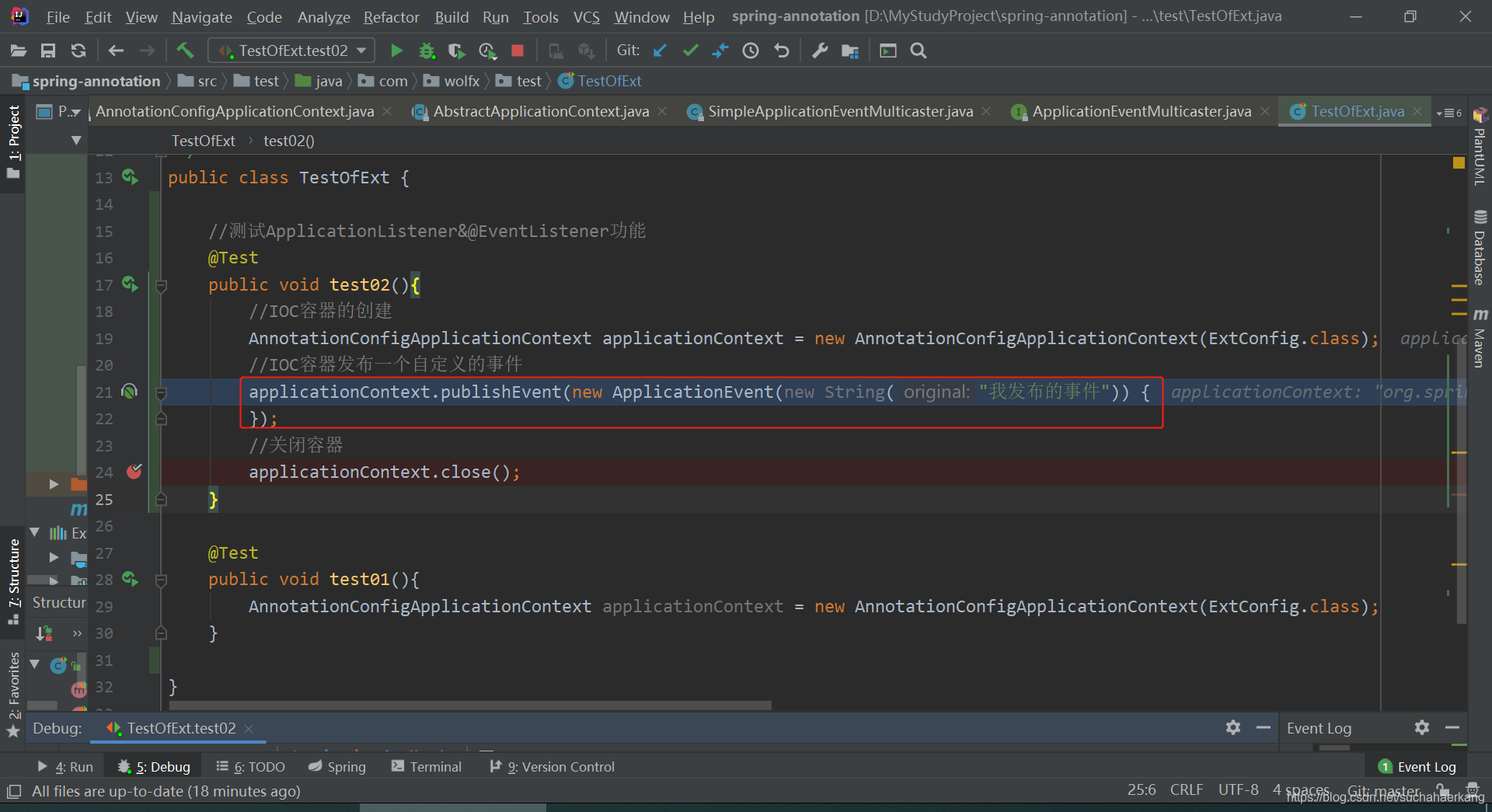Navigate forward with the right arrow icon
1492x812 pixels.
click(x=147, y=51)
